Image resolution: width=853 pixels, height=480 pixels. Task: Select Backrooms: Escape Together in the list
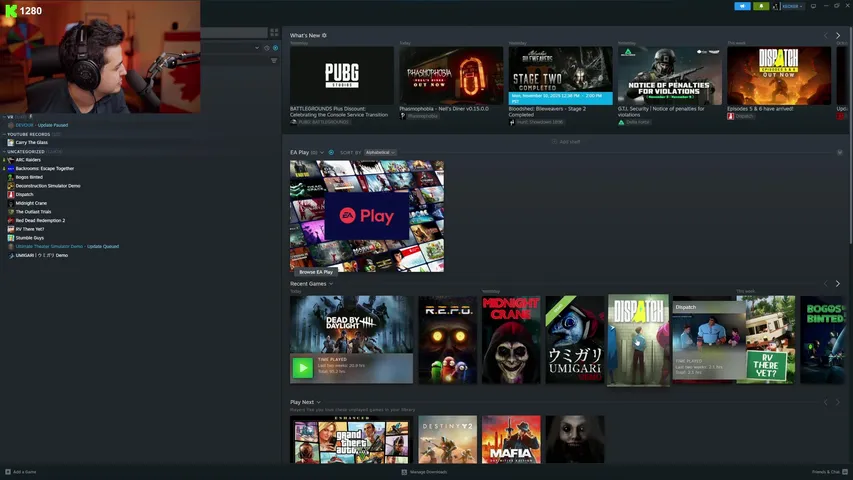point(45,169)
